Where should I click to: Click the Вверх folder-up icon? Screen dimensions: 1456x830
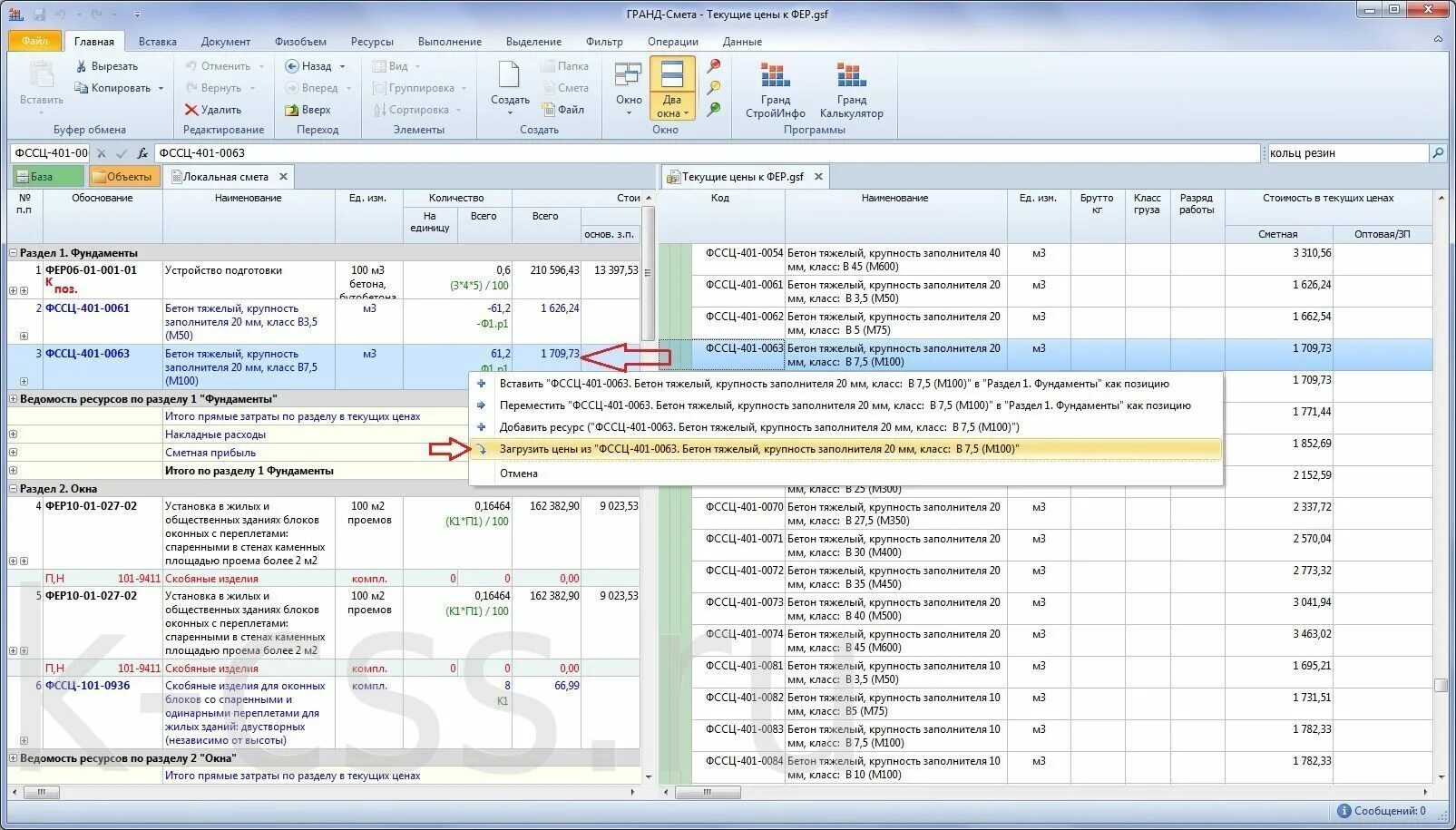(291, 110)
